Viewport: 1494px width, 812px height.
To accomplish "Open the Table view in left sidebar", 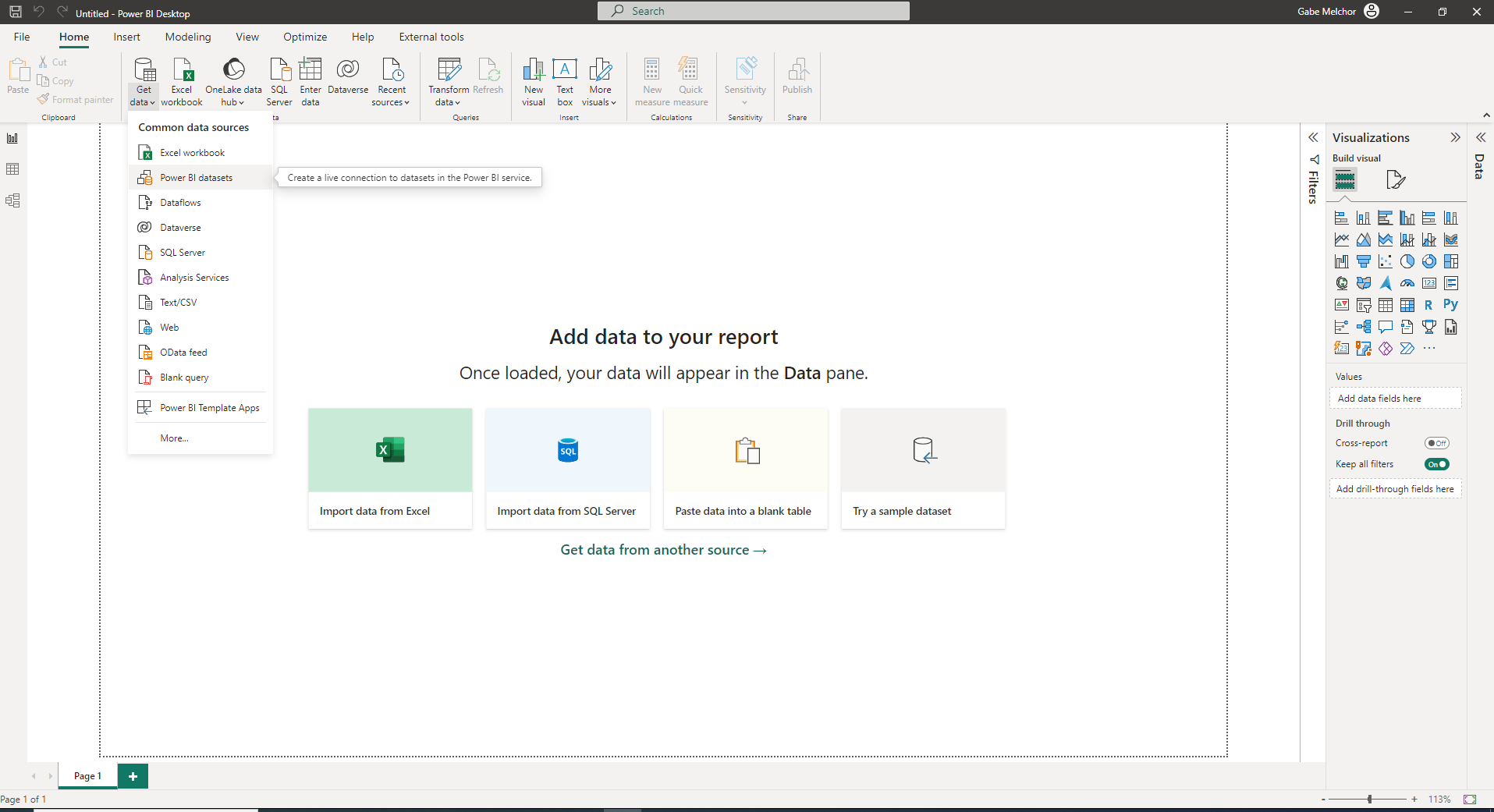I will pos(12,169).
